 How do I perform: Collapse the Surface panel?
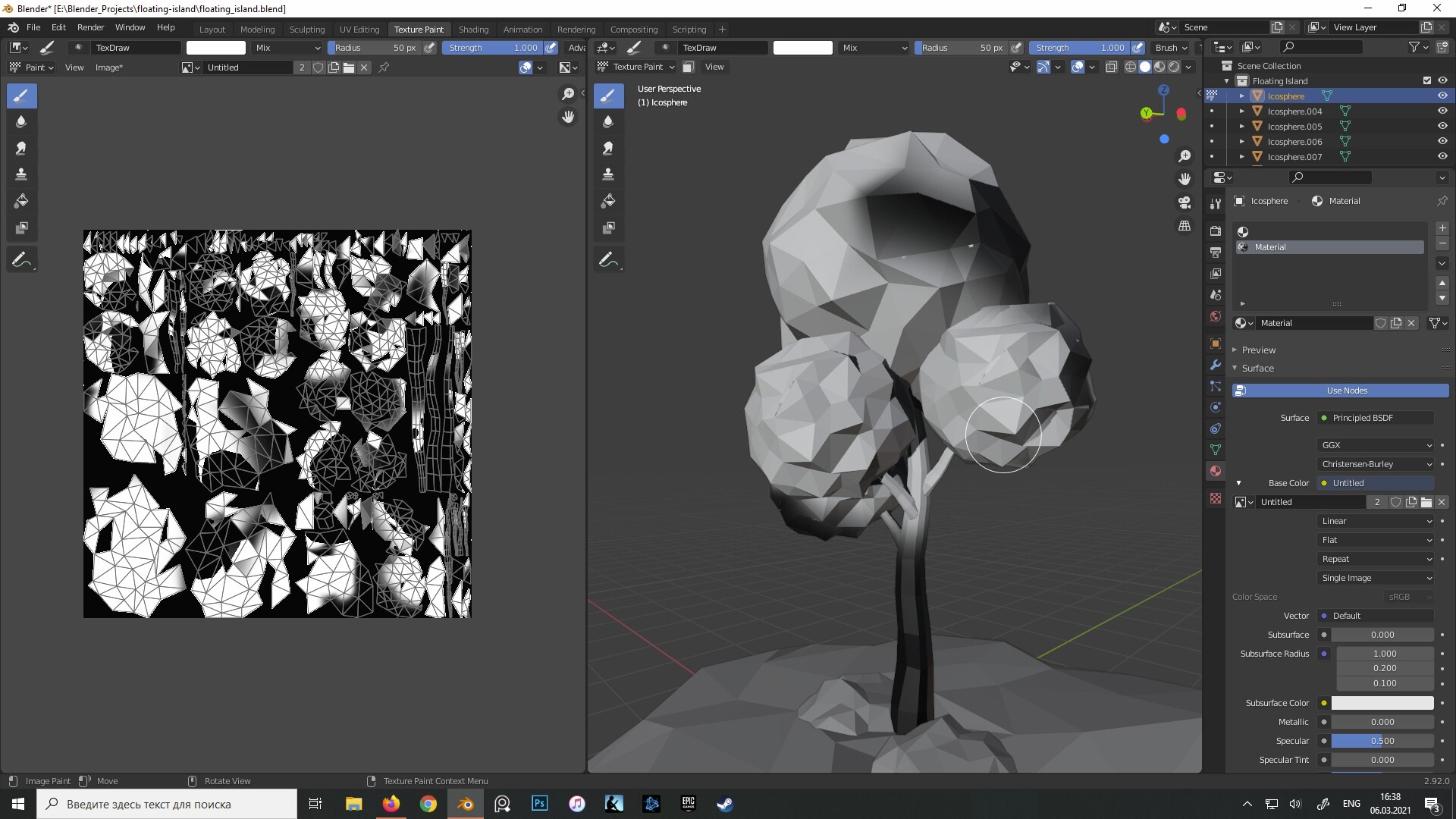1257,369
